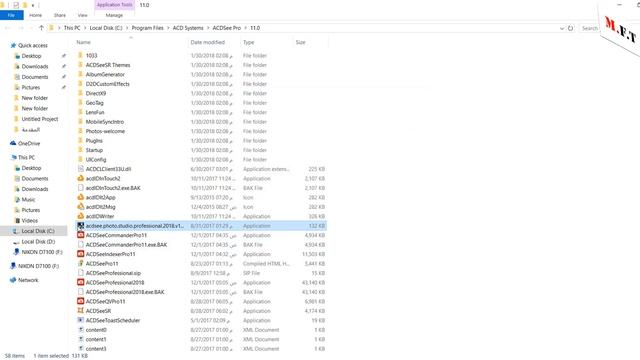This screenshot has width=640, height=360.
Task: Select the D2DCustomEffects folder icon
Action: pyautogui.click(x=80, y=84)
